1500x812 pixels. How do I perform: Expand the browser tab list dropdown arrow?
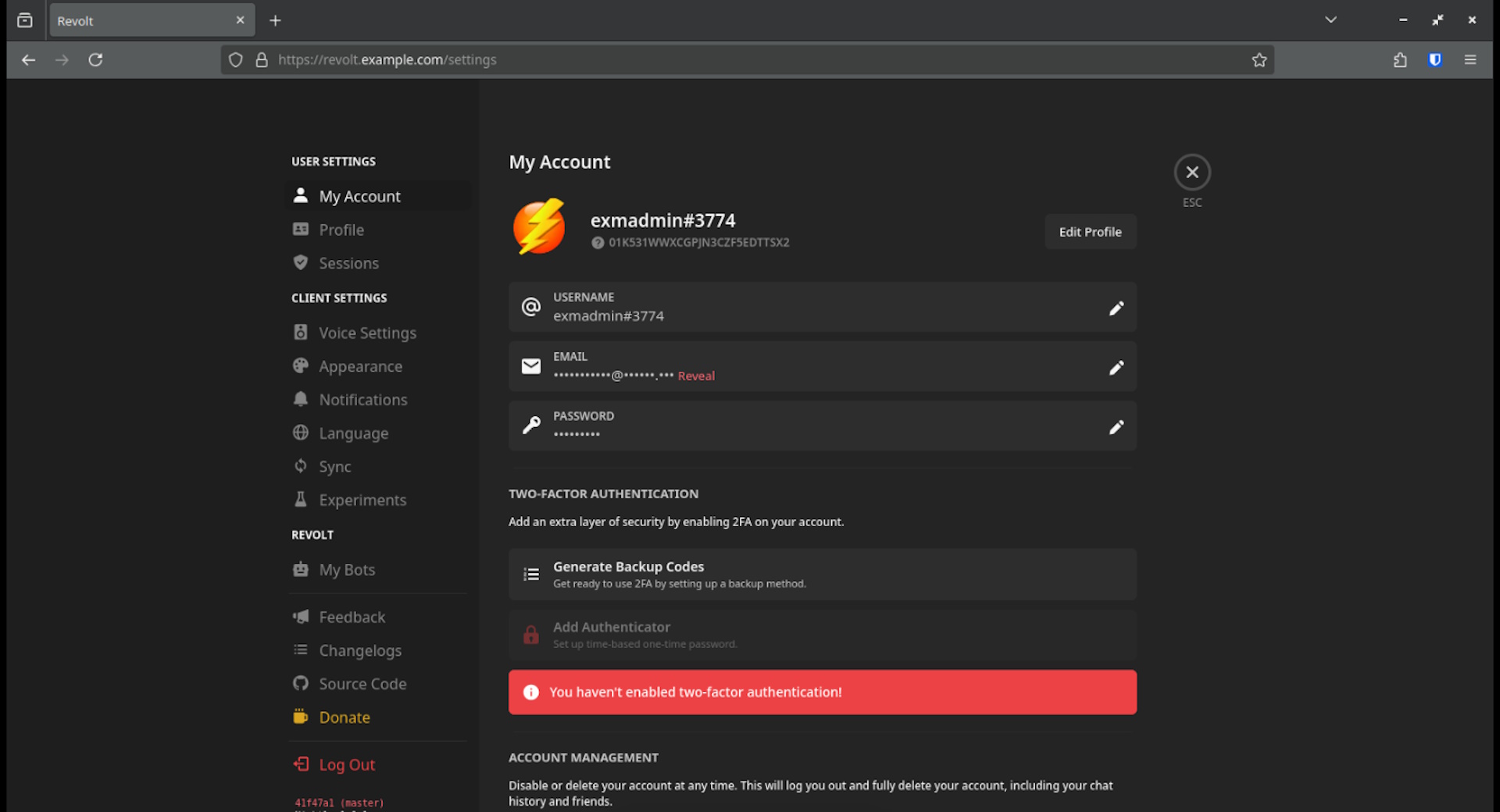click(1330, 20)
